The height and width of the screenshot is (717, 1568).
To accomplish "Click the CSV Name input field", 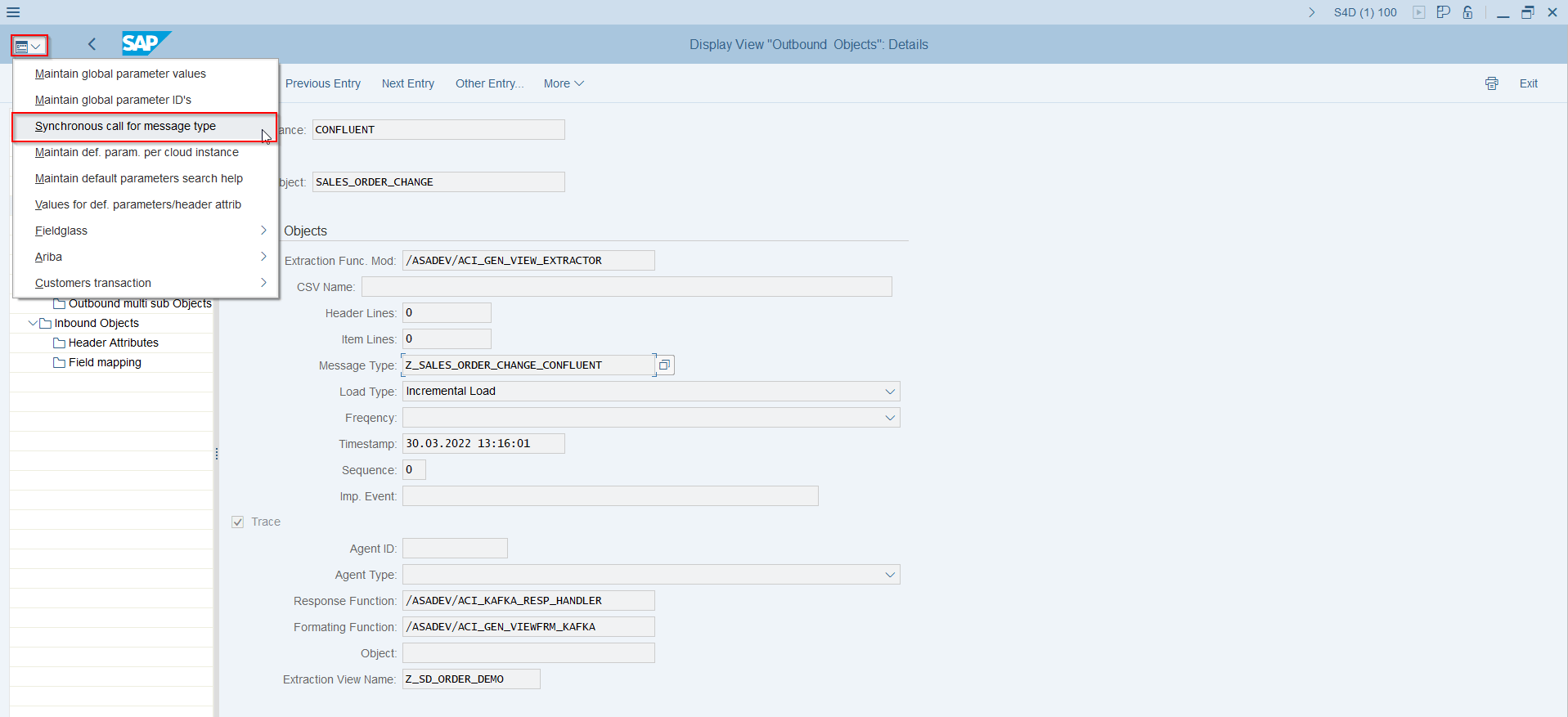I will [627, 287].
